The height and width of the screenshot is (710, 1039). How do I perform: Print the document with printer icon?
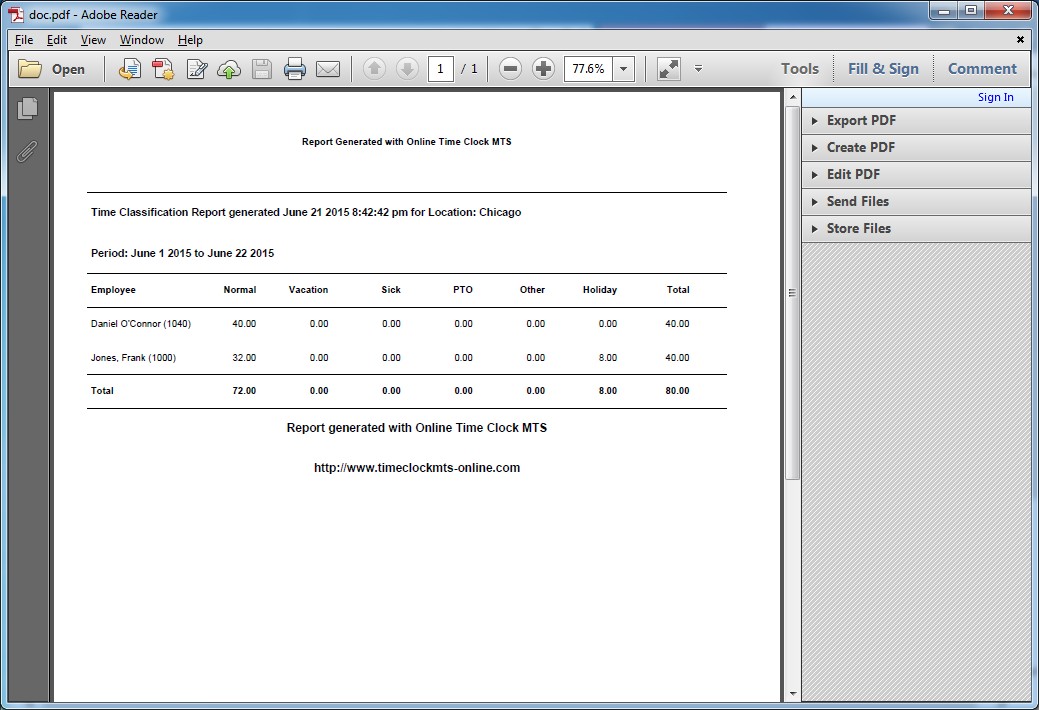point(295,69)
